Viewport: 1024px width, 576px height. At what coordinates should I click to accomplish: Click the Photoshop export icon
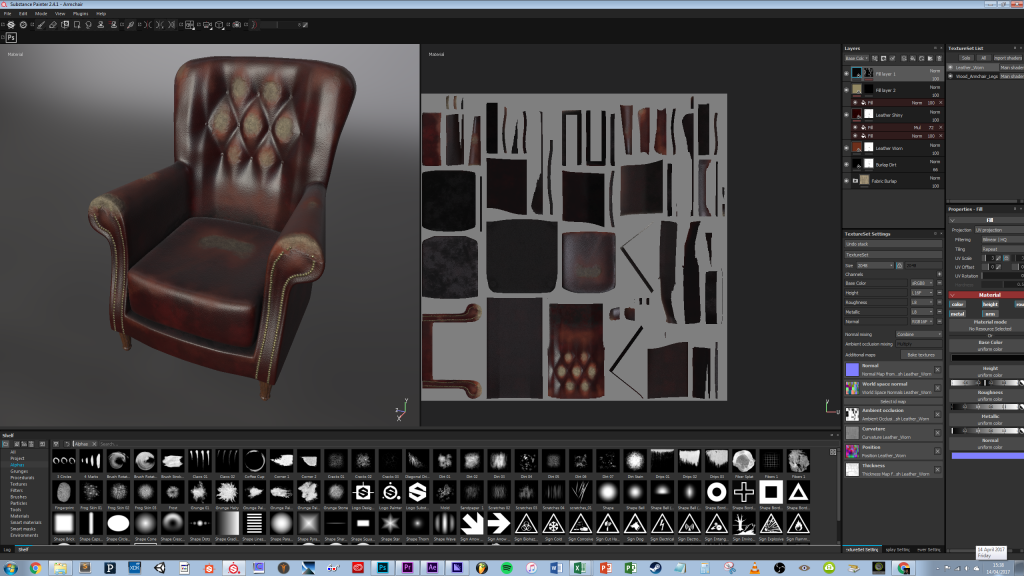click(12, 37)
